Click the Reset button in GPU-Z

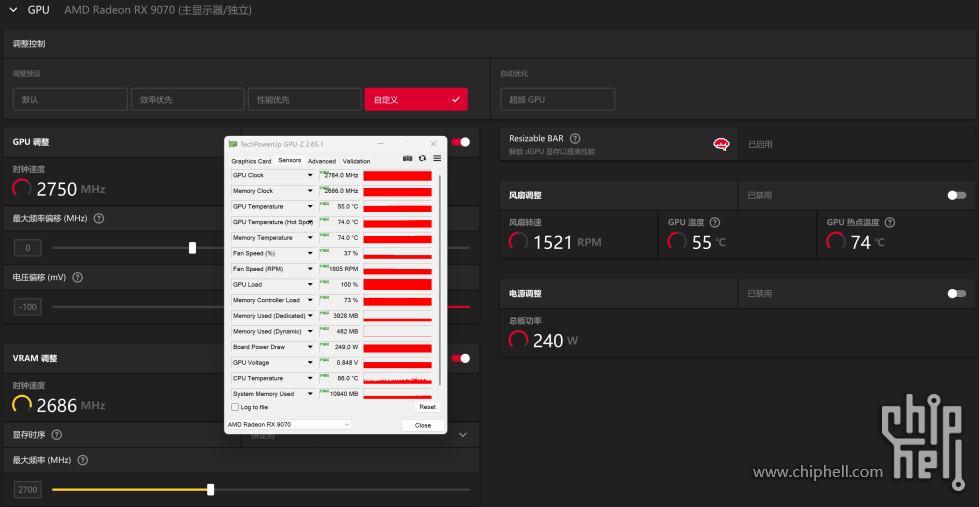point(428,407)
